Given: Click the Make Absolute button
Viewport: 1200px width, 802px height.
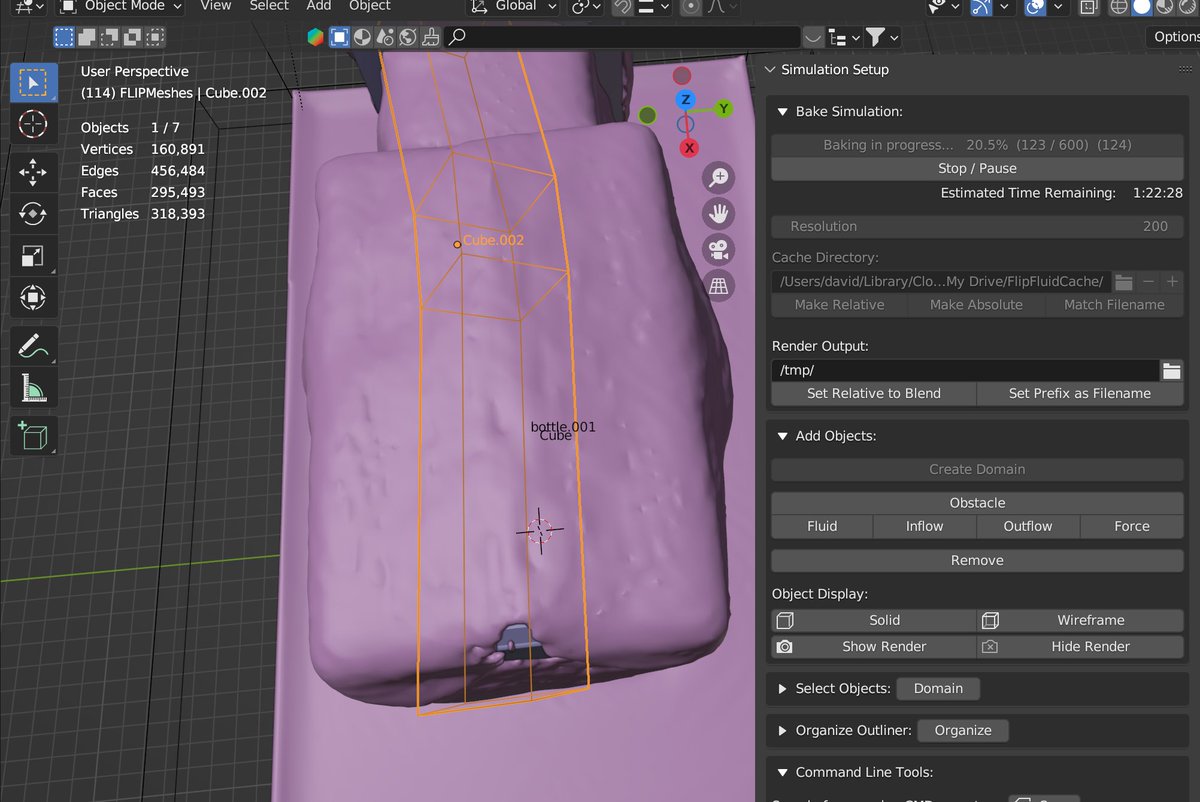Looking at the screenshot, I should click(x=976, y=305).
